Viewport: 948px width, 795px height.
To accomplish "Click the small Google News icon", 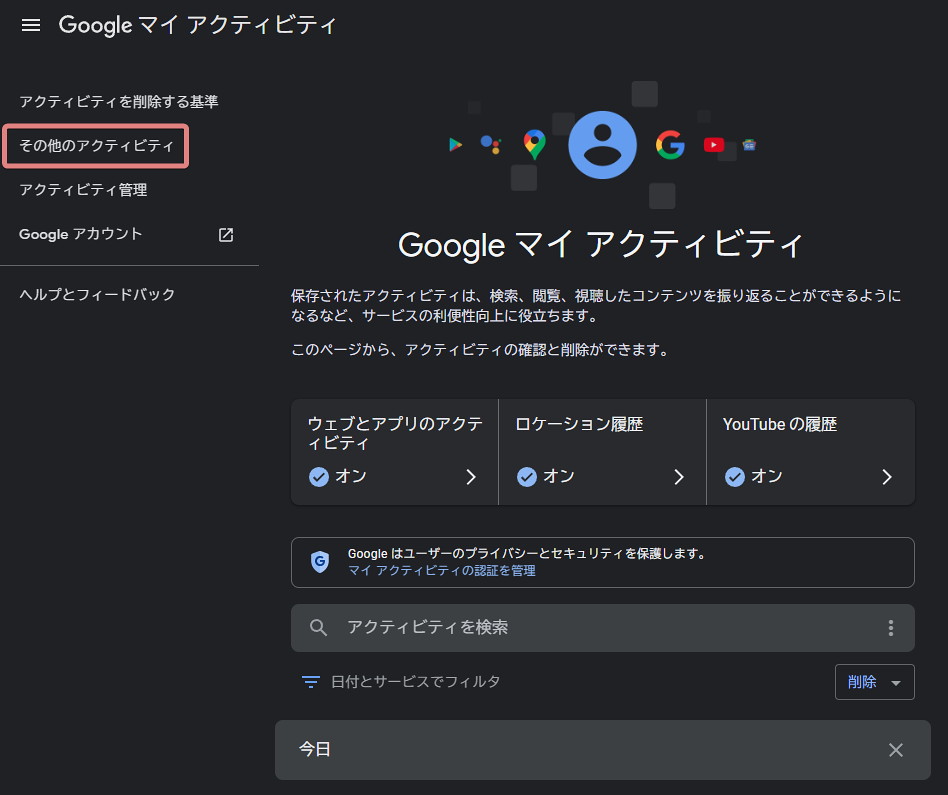I will click(x=749, y=144).
